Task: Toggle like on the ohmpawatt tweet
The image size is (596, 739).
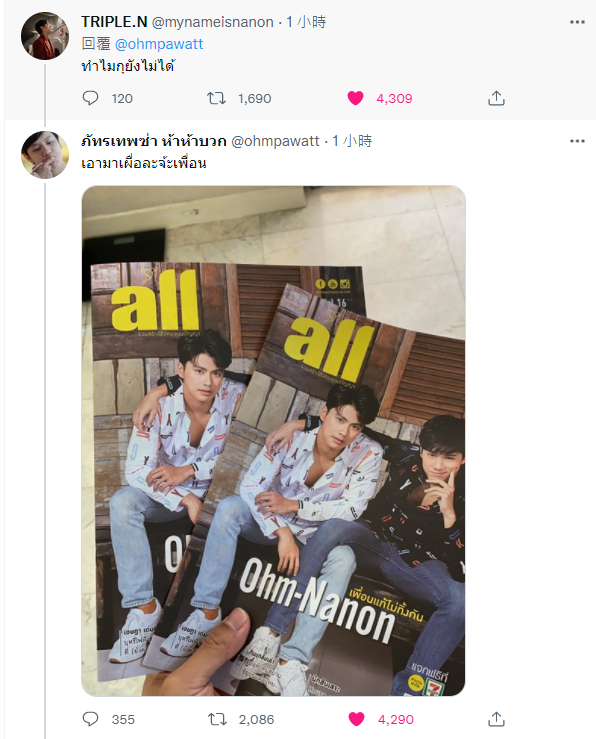Action: [x=356, y=719]
